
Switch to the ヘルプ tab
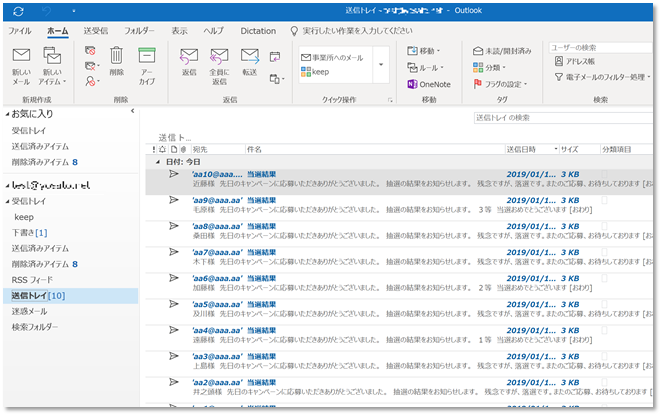click(214, 31)
